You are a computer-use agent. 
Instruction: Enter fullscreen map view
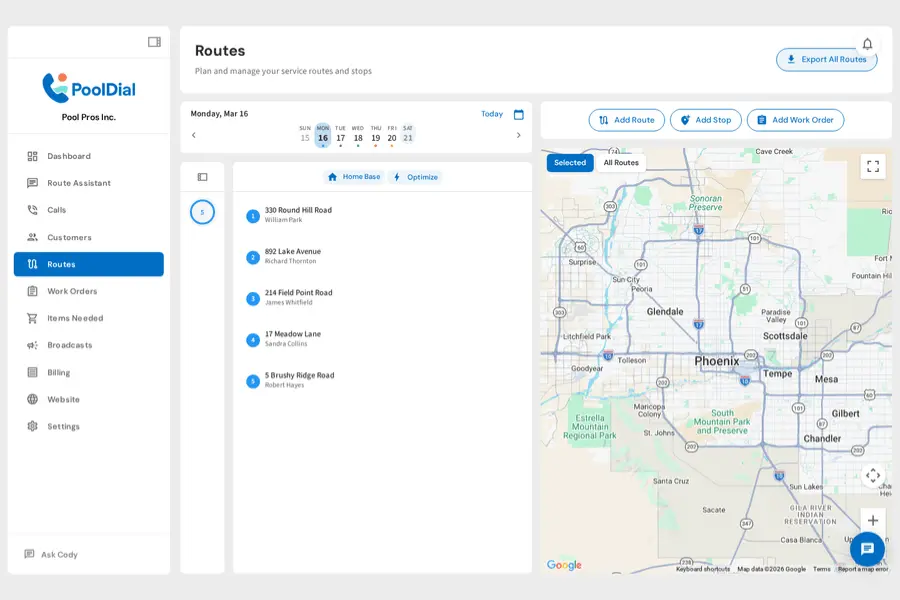pyautogui.click(x=872, y=167)
